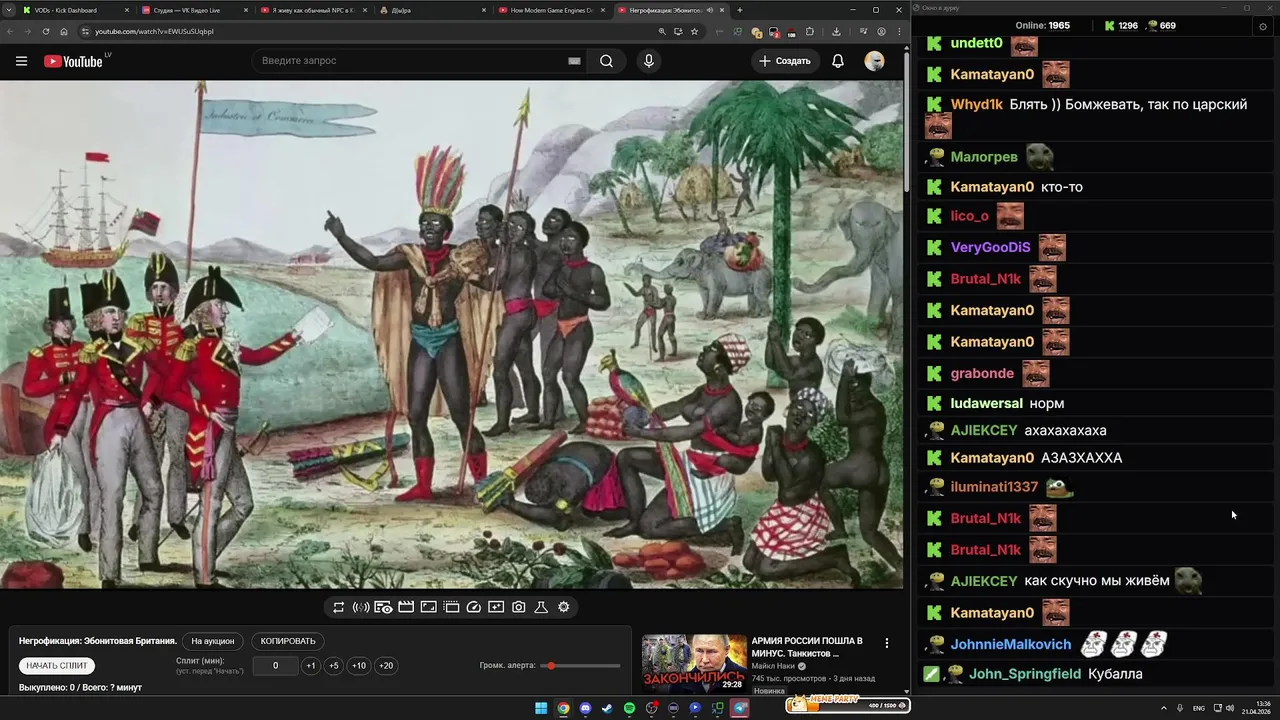The image size is (1280, 720).
Task: Open the recommended video thumbnail with 29:28 duration
Action: click(694, 663)
